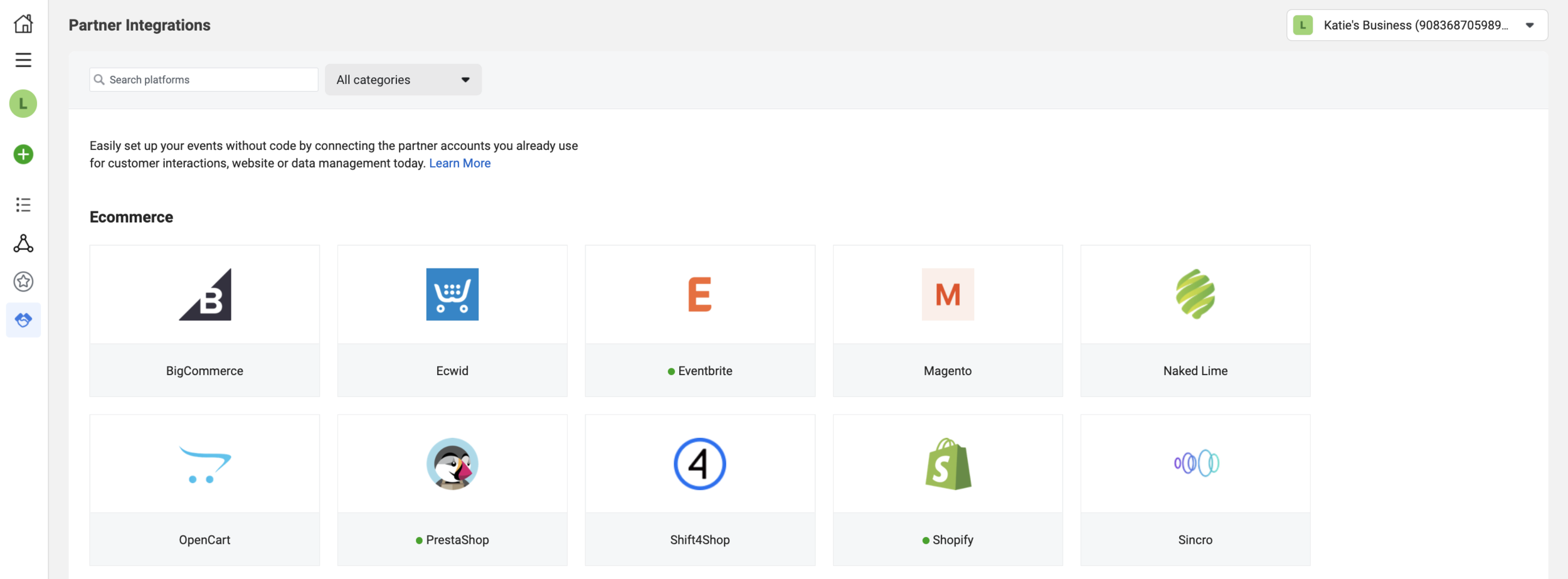
Task: Click the search magnifier icon
Action: pyautogui.click(x=99, y=80)
